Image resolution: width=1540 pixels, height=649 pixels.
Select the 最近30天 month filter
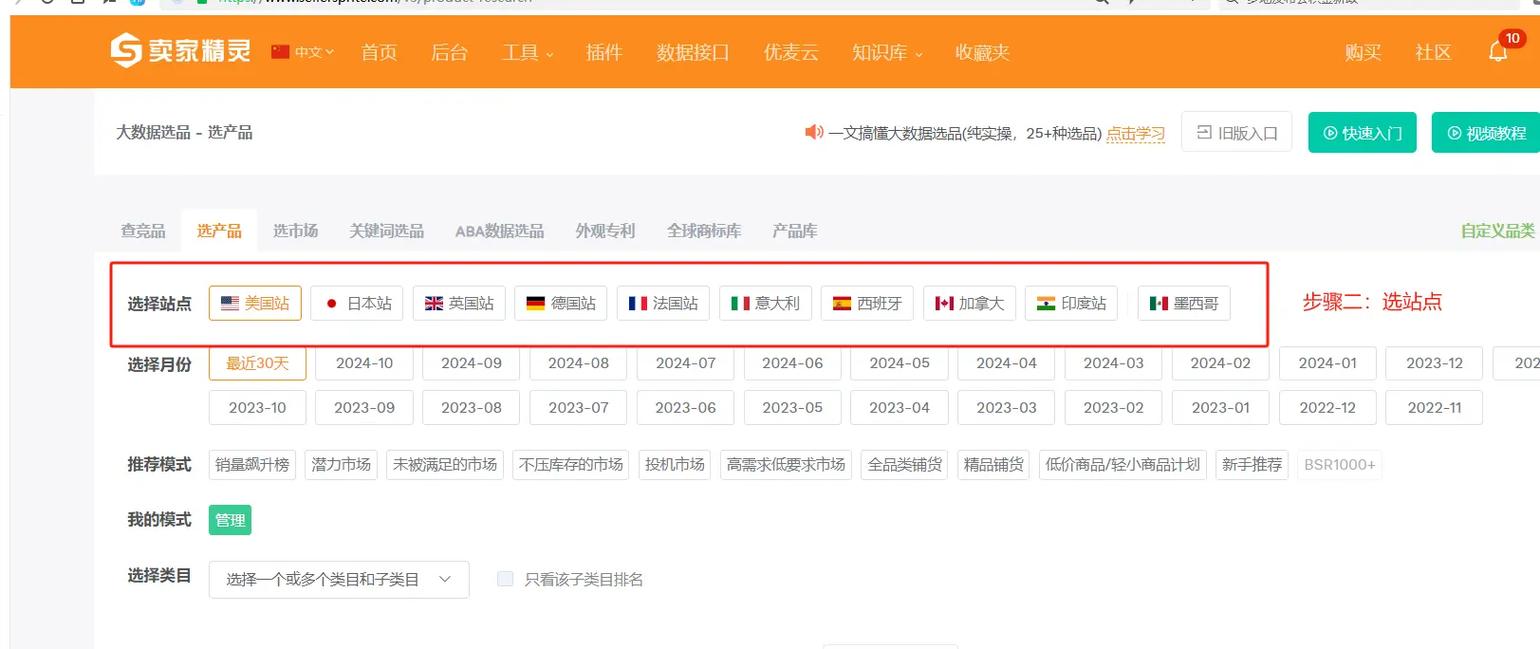coord(257,363)
